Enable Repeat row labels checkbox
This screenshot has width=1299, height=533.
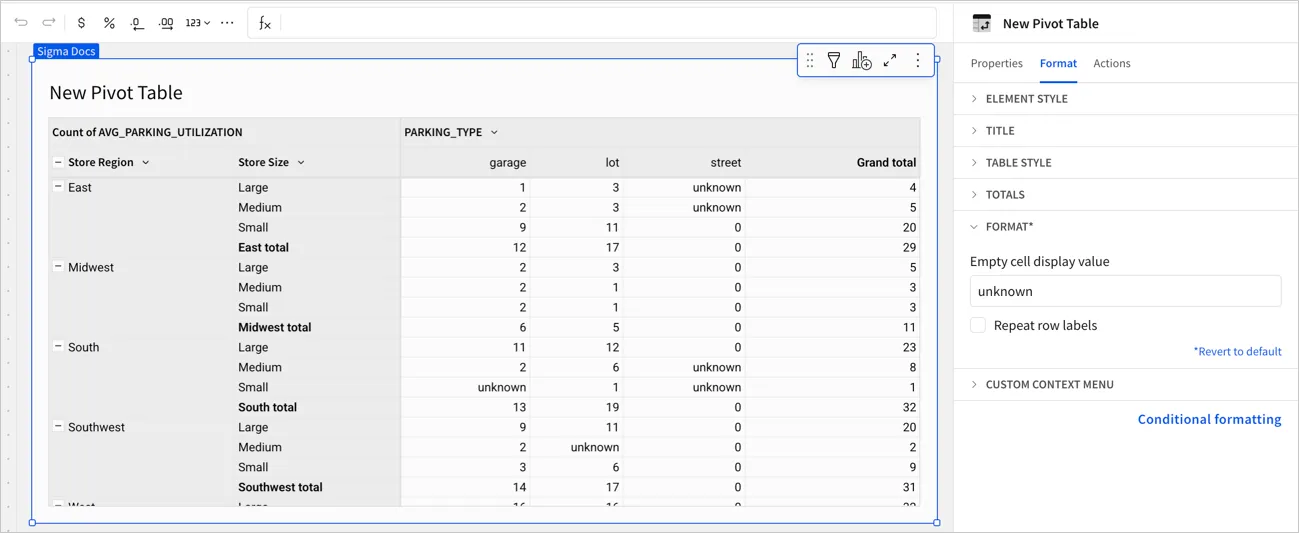[x=978, y=325]
